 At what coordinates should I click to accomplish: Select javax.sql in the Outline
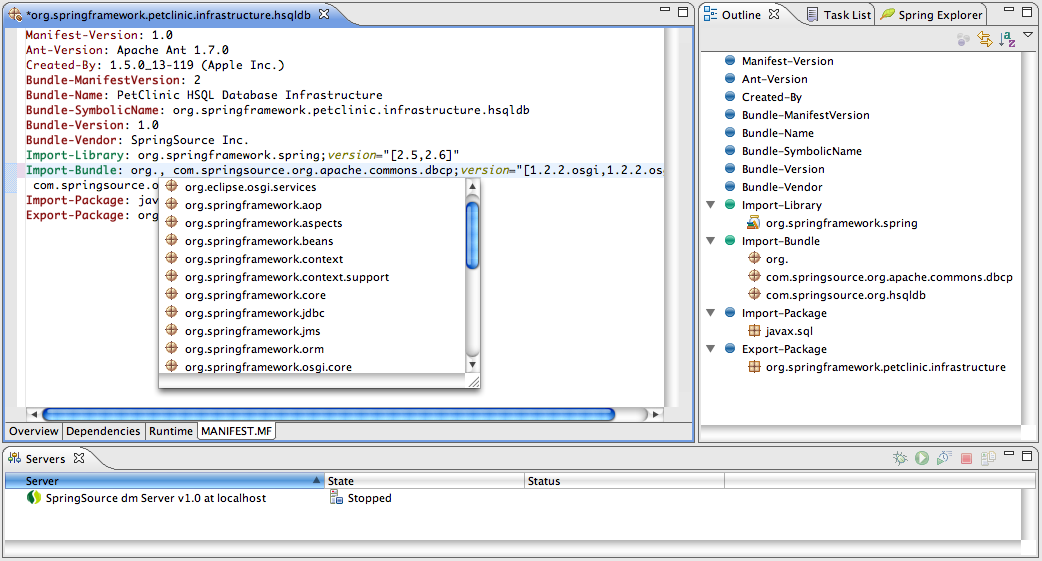789,331
